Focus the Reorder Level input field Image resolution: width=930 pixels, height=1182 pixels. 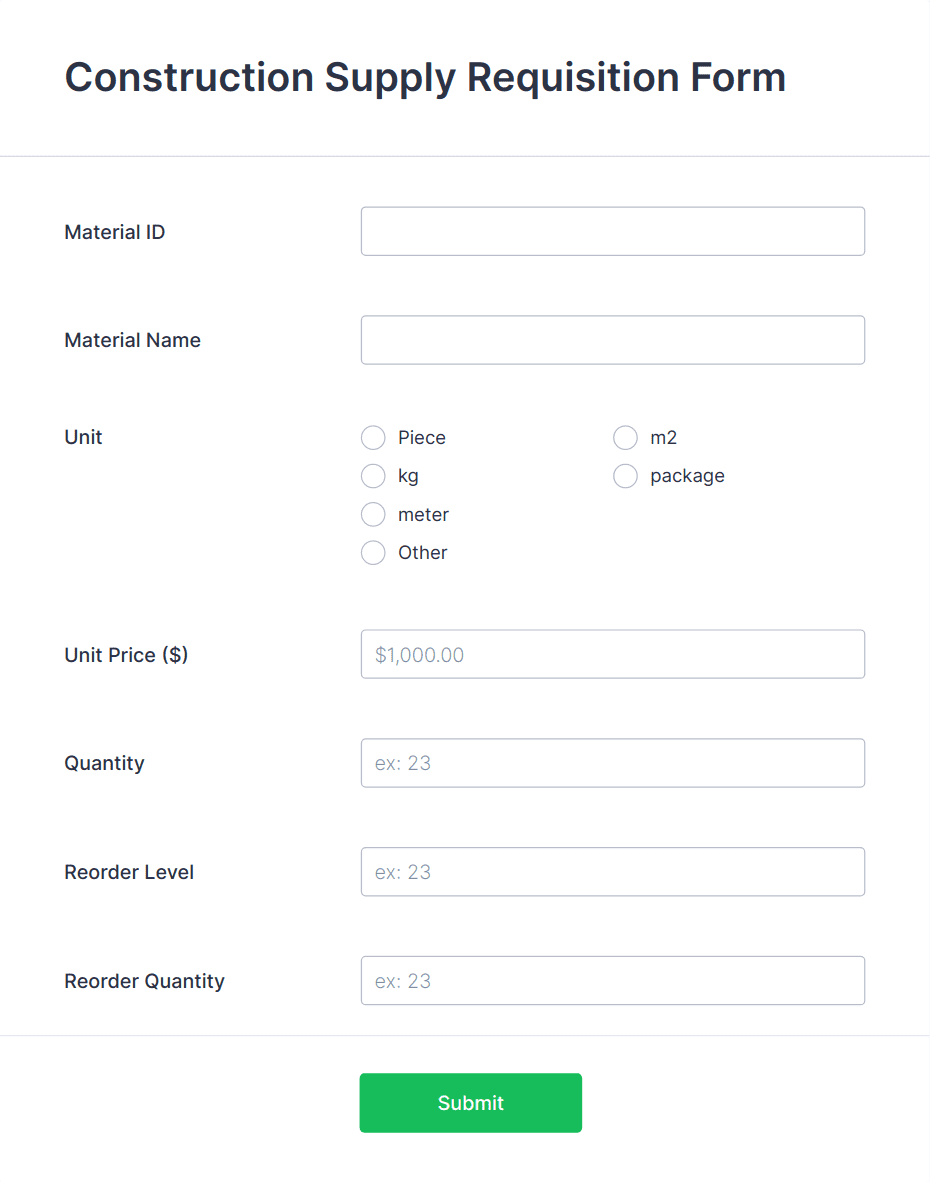pos(612,872)
